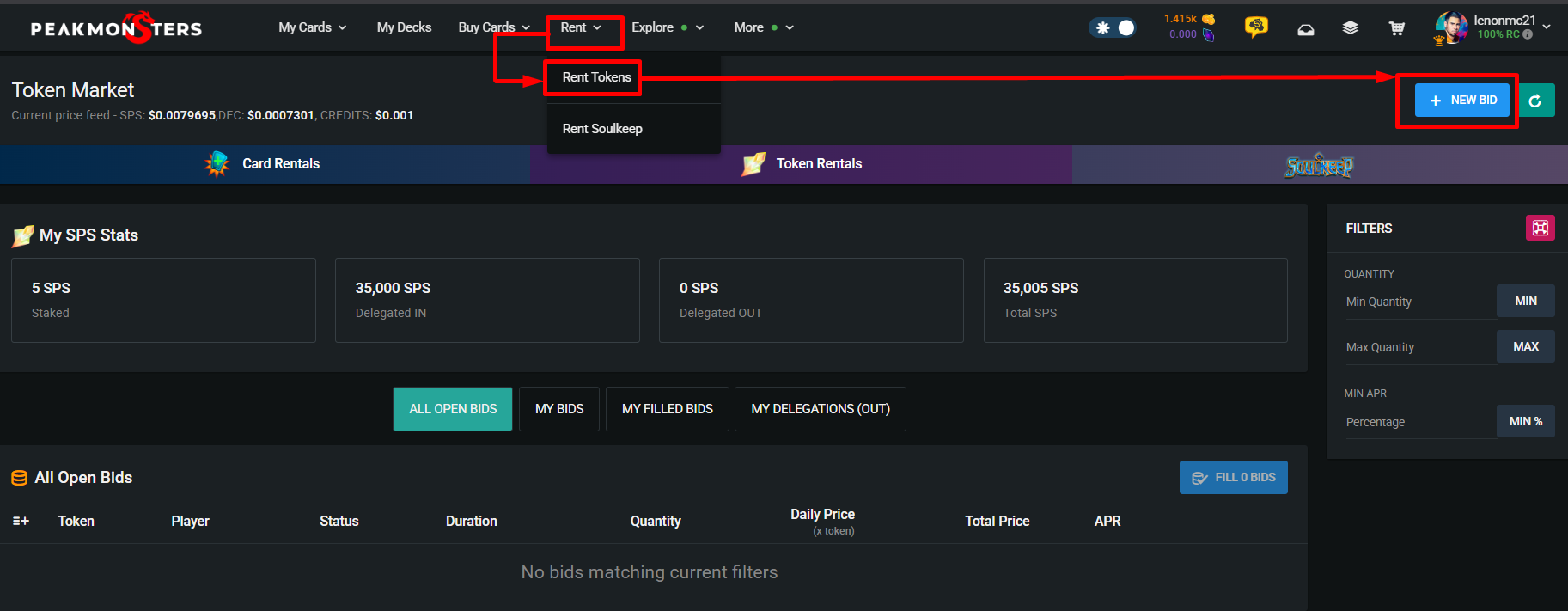Sort by the APR column header
The width and height of the screenshot is (1568, 611).
tap(1107, 522)
